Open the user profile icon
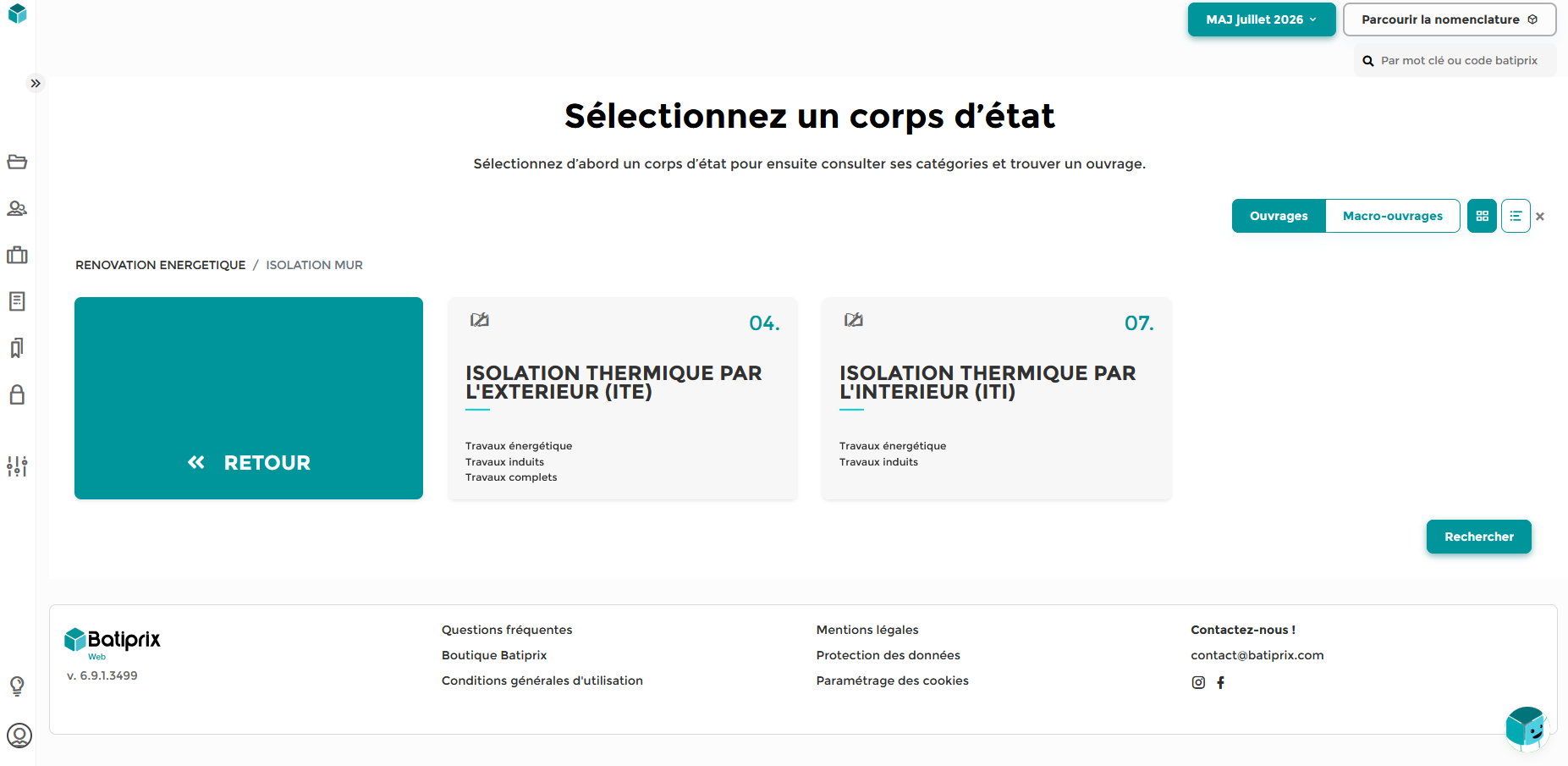 point(19,736)
